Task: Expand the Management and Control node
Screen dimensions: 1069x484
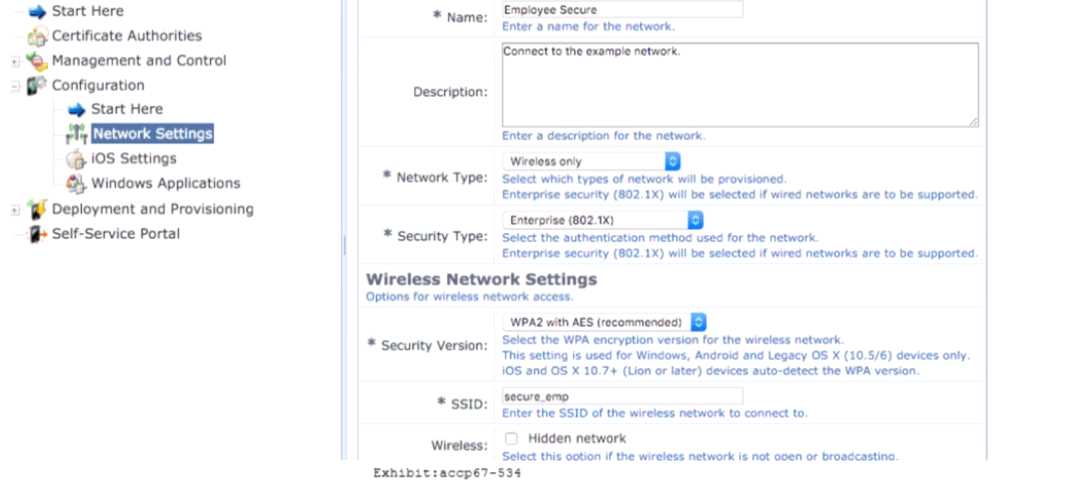Action: (x=15, y=61)
